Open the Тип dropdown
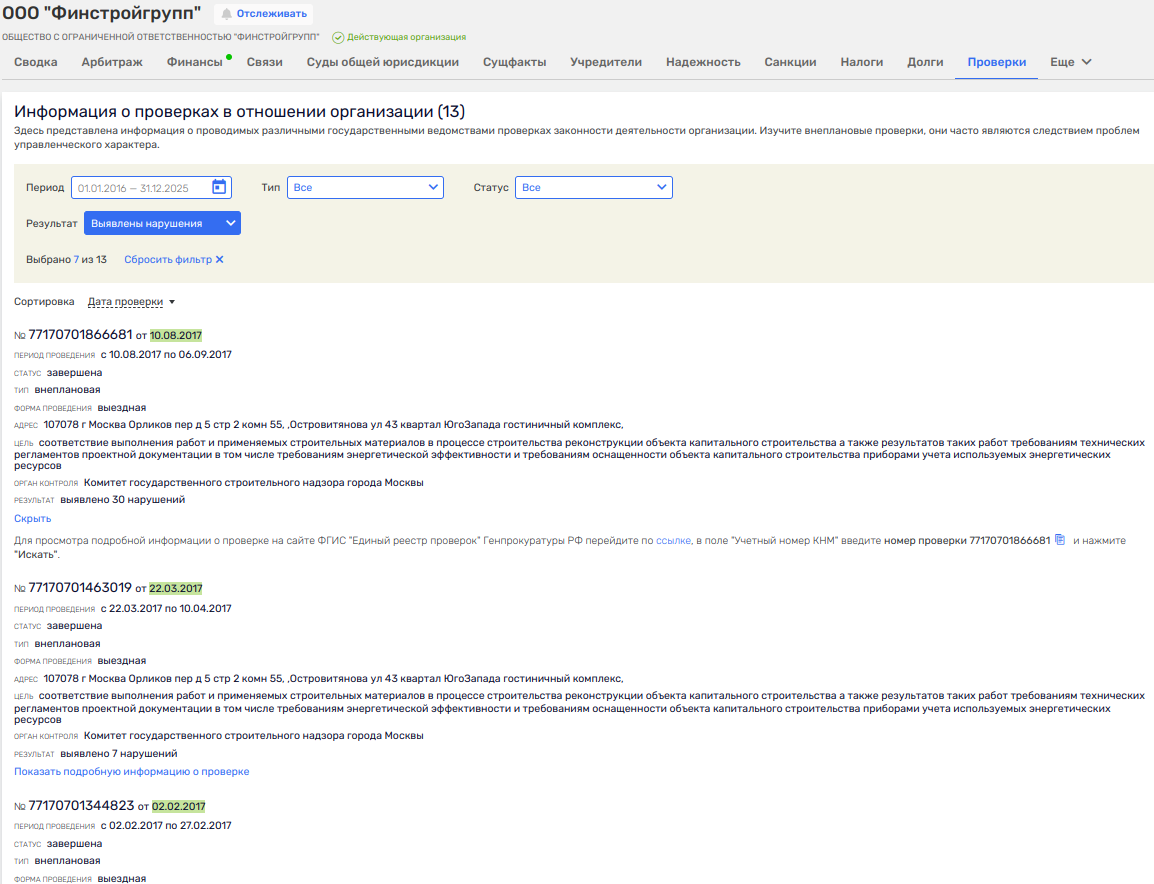 (x=365, y=187)
